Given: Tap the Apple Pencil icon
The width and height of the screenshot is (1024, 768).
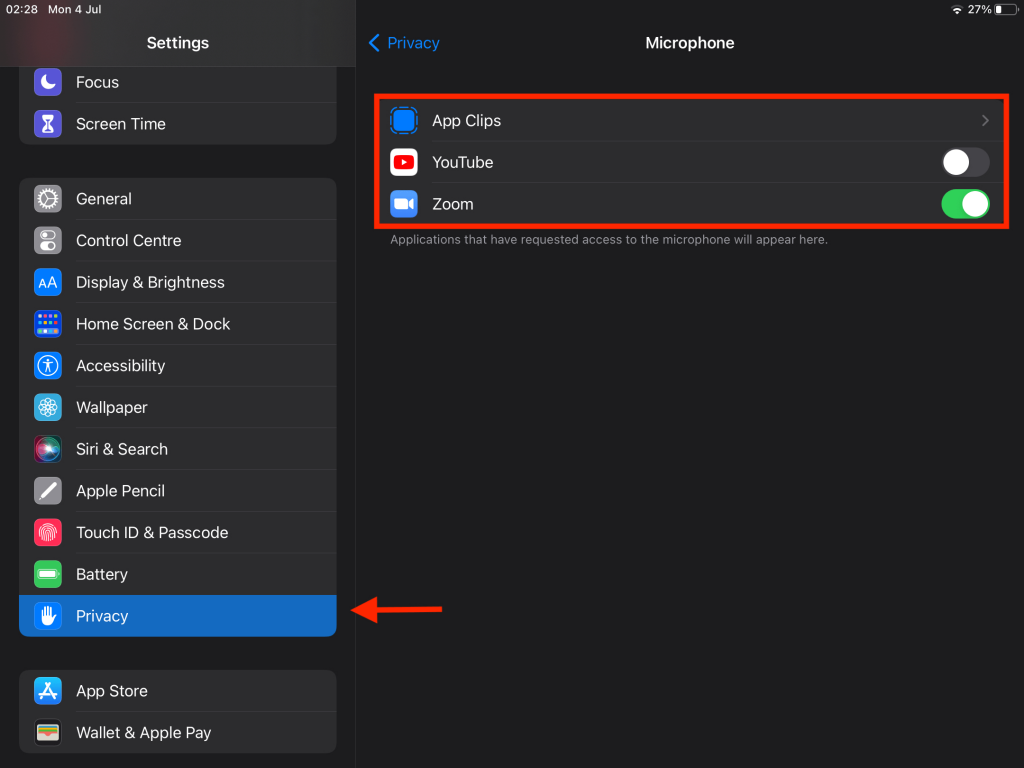Looking at the screenshot, I should pos(48,491).
